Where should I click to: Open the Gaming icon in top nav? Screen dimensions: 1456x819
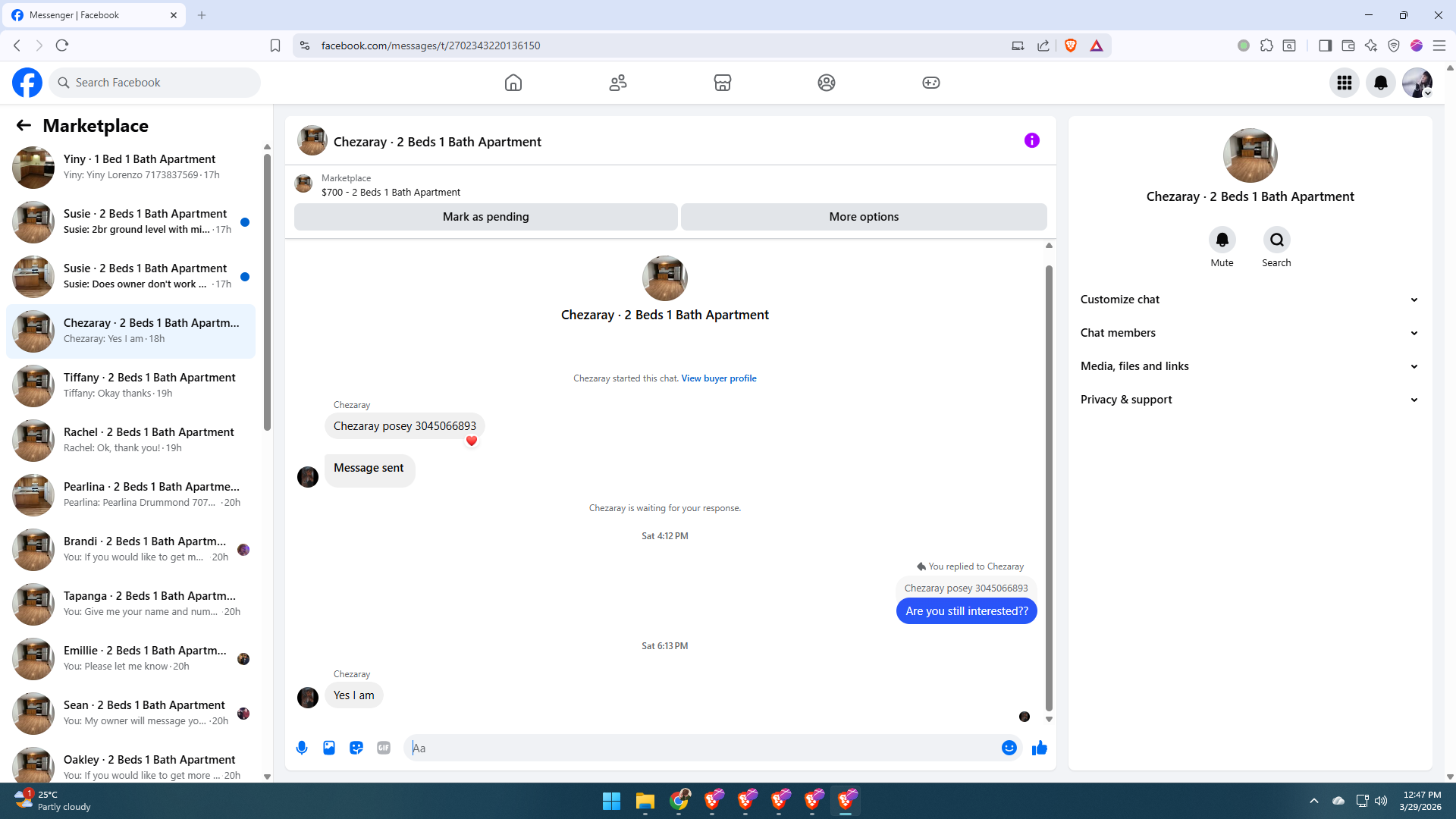coord(931,83)
